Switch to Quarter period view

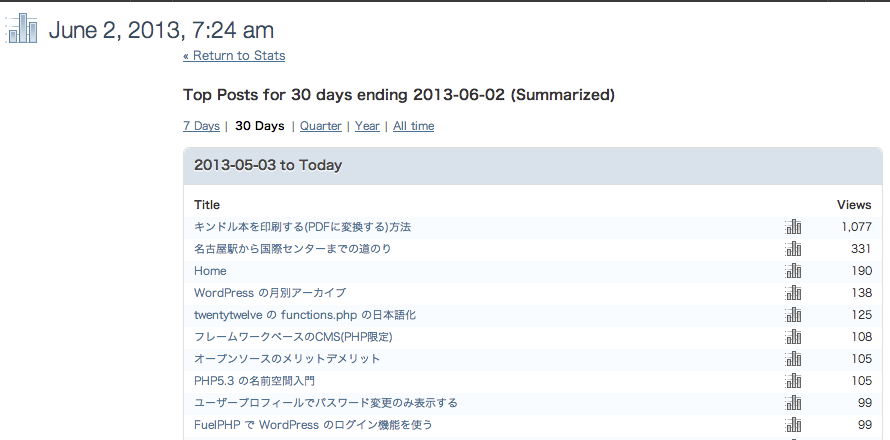pos(321,126)
